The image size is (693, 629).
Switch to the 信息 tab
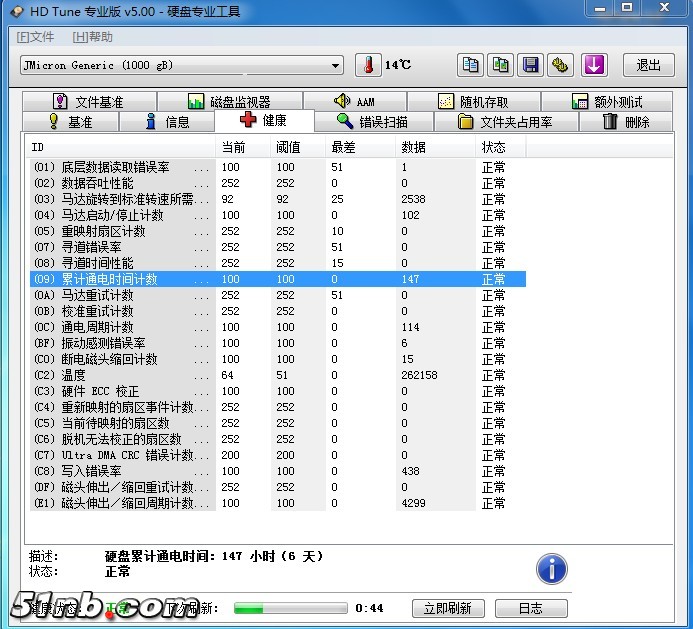click(166, 122)
